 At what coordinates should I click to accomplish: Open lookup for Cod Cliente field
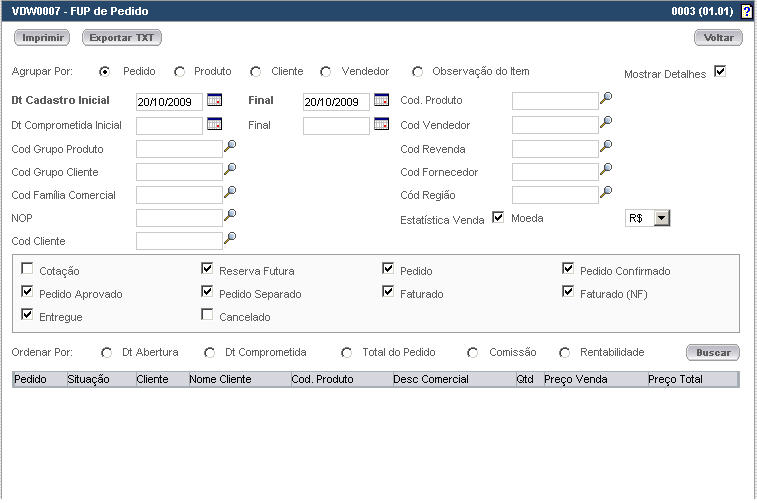coord(230,239)
